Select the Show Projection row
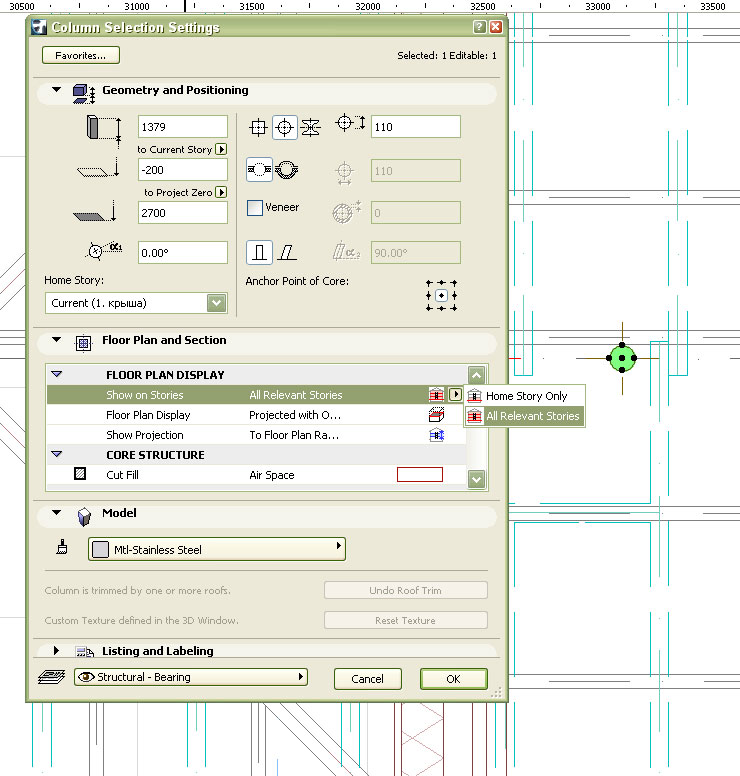This screenshot has width=740, height=776. [255, 435]
